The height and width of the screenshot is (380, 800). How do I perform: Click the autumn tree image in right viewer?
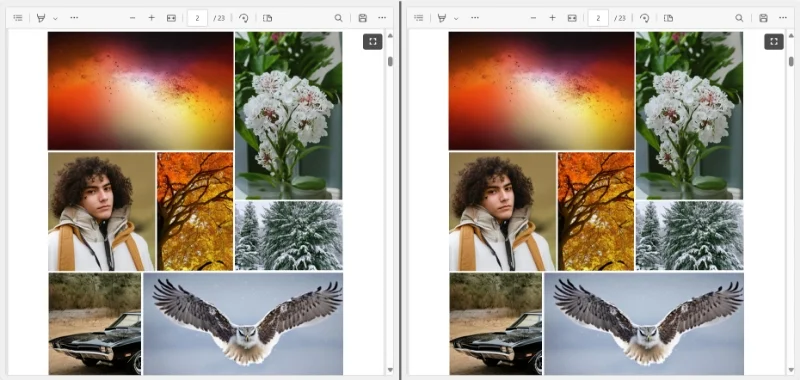tap(596, 211)
